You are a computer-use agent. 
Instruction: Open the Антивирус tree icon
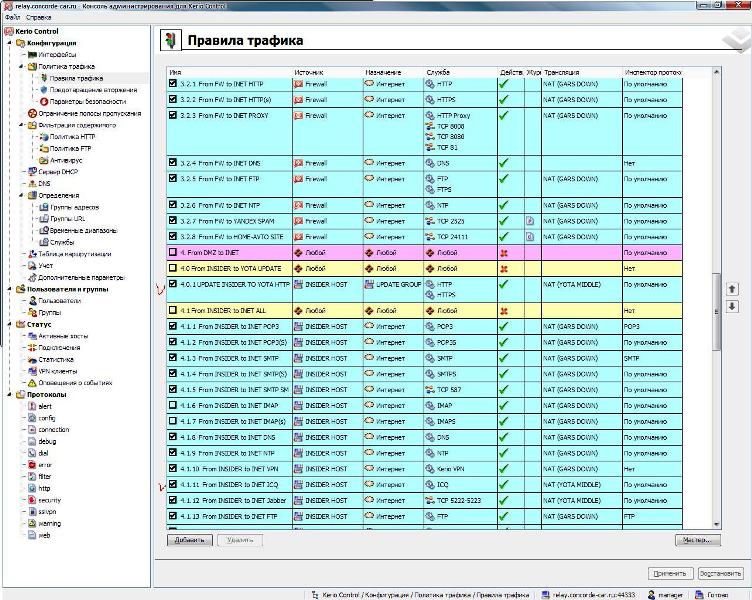coord(44,161)
